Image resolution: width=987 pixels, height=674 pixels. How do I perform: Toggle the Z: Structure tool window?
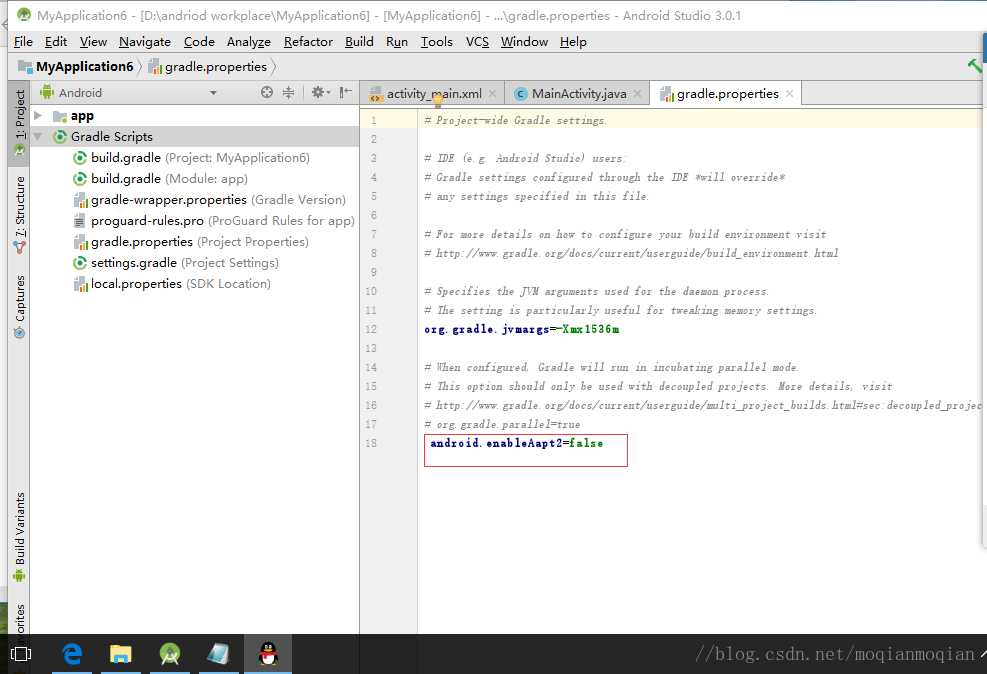pos(20,215)
